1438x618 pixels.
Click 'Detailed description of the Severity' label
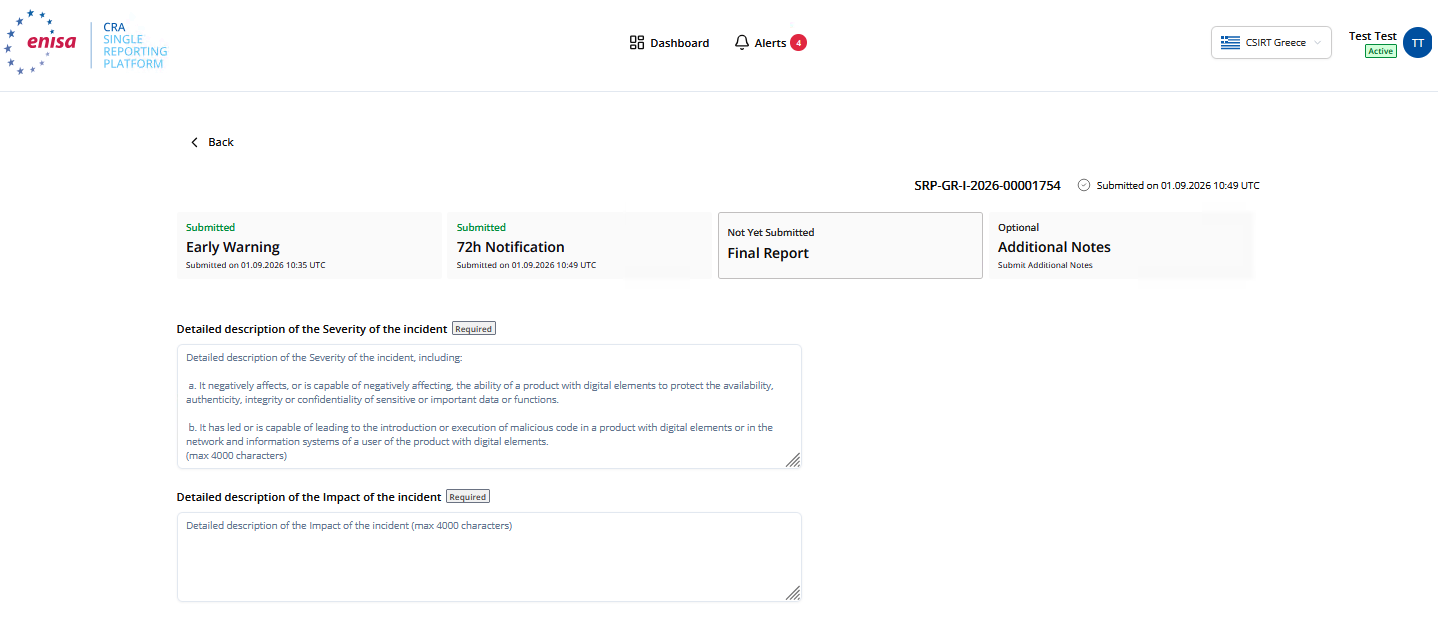(312, 329)
